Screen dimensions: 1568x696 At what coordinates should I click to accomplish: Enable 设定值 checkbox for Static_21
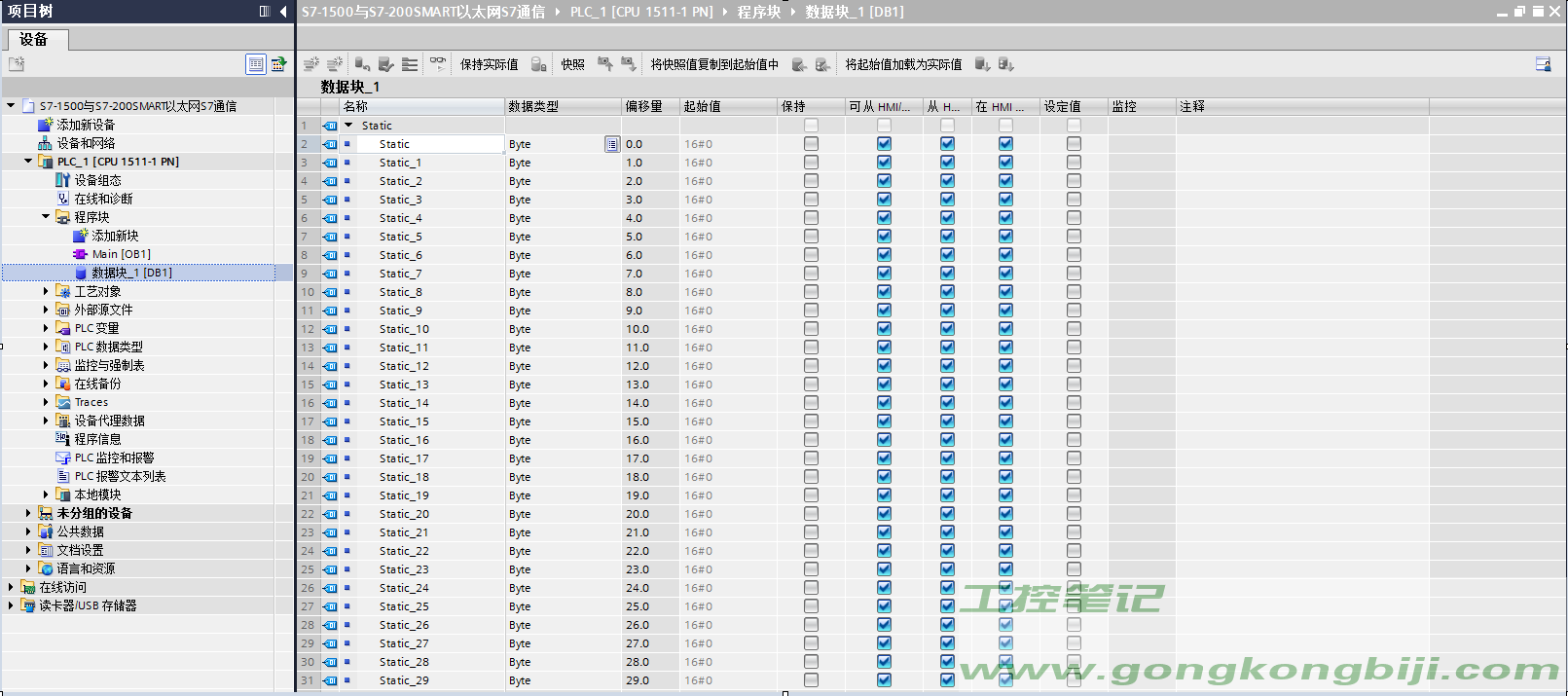[1074, 532]
